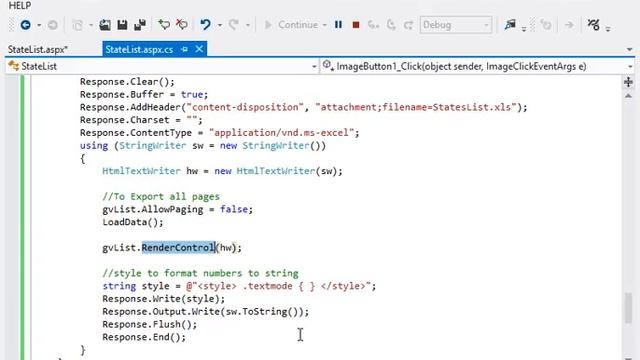
Task: Pause debugging with Break All
Action: [338, 25]
